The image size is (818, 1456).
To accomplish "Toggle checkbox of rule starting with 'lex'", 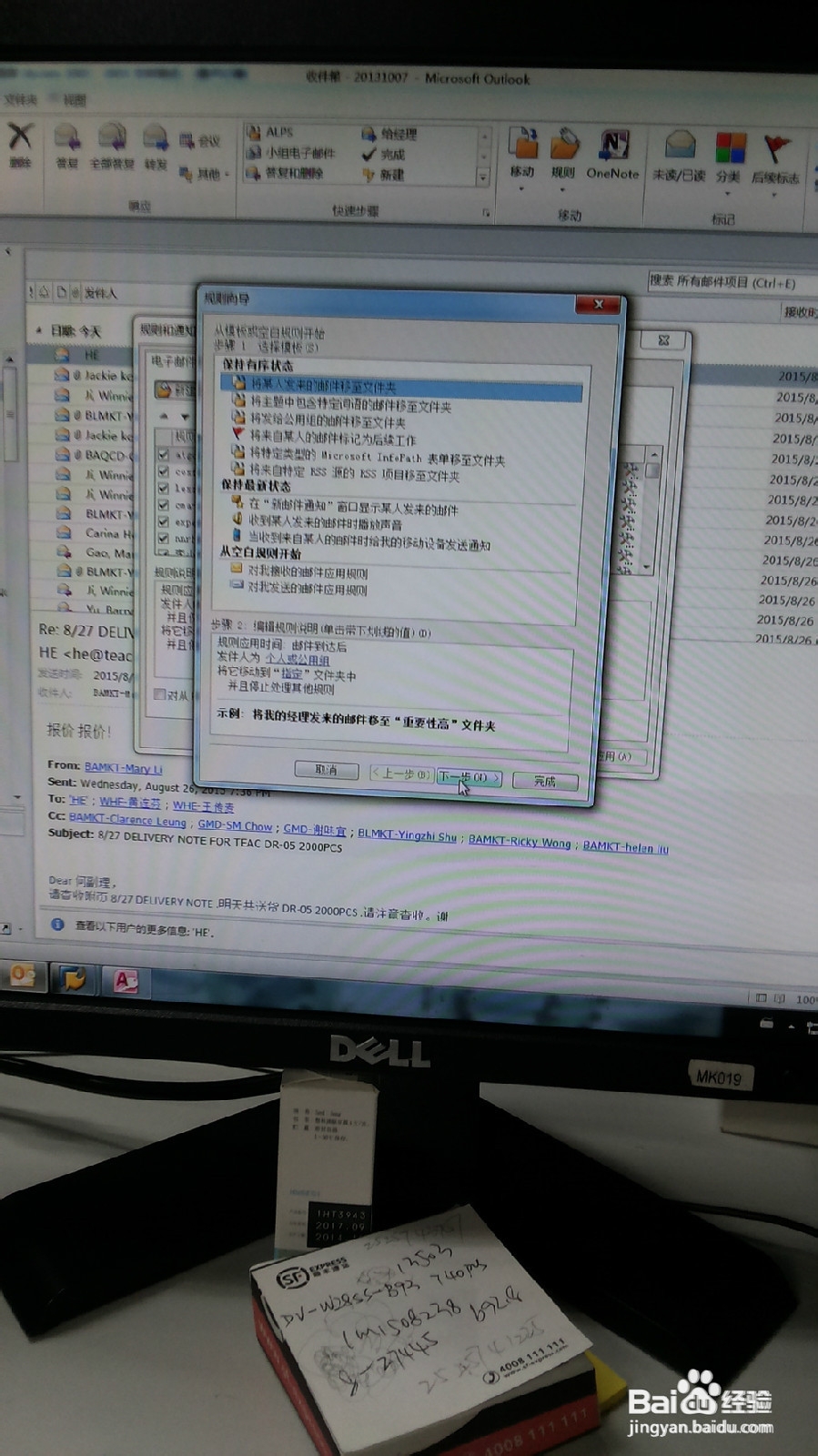I will [x=163, y=489].
